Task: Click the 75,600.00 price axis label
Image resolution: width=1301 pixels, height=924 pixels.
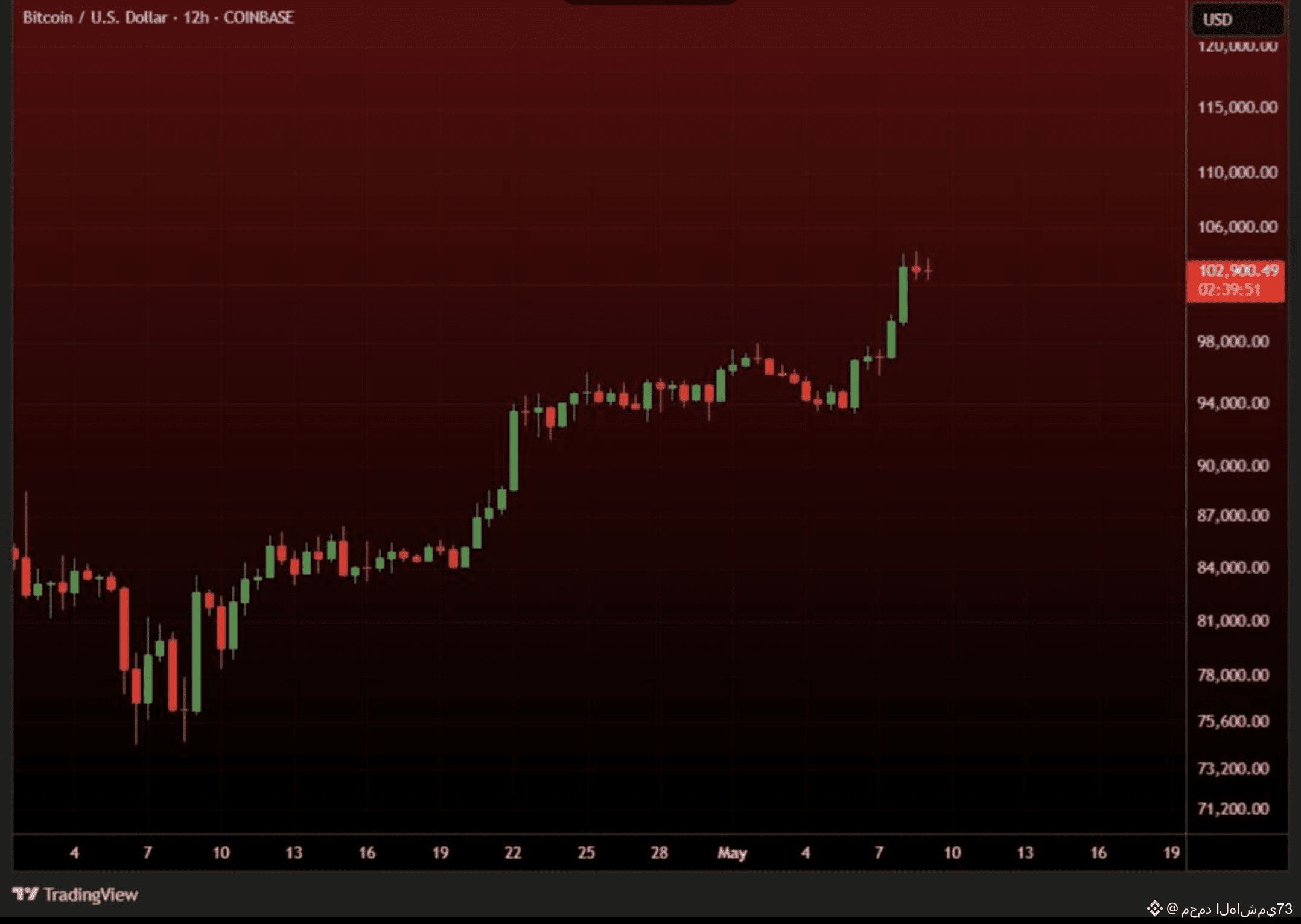Action: click(1233, 721)
